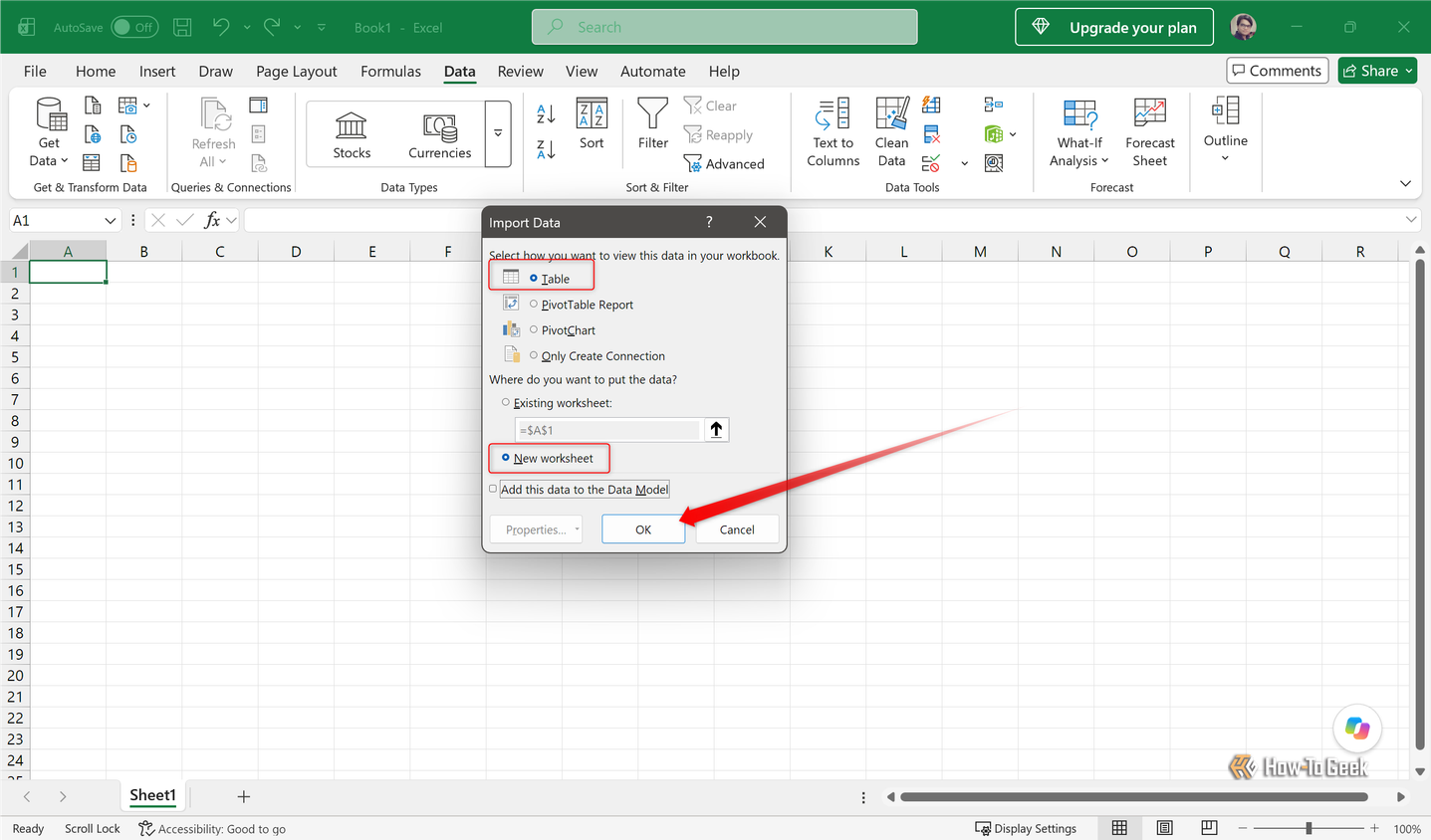The width and height of the screenshot is (1431, 840).
Task: Expand the Data Types gallery
Action: [x=498, y=133]
